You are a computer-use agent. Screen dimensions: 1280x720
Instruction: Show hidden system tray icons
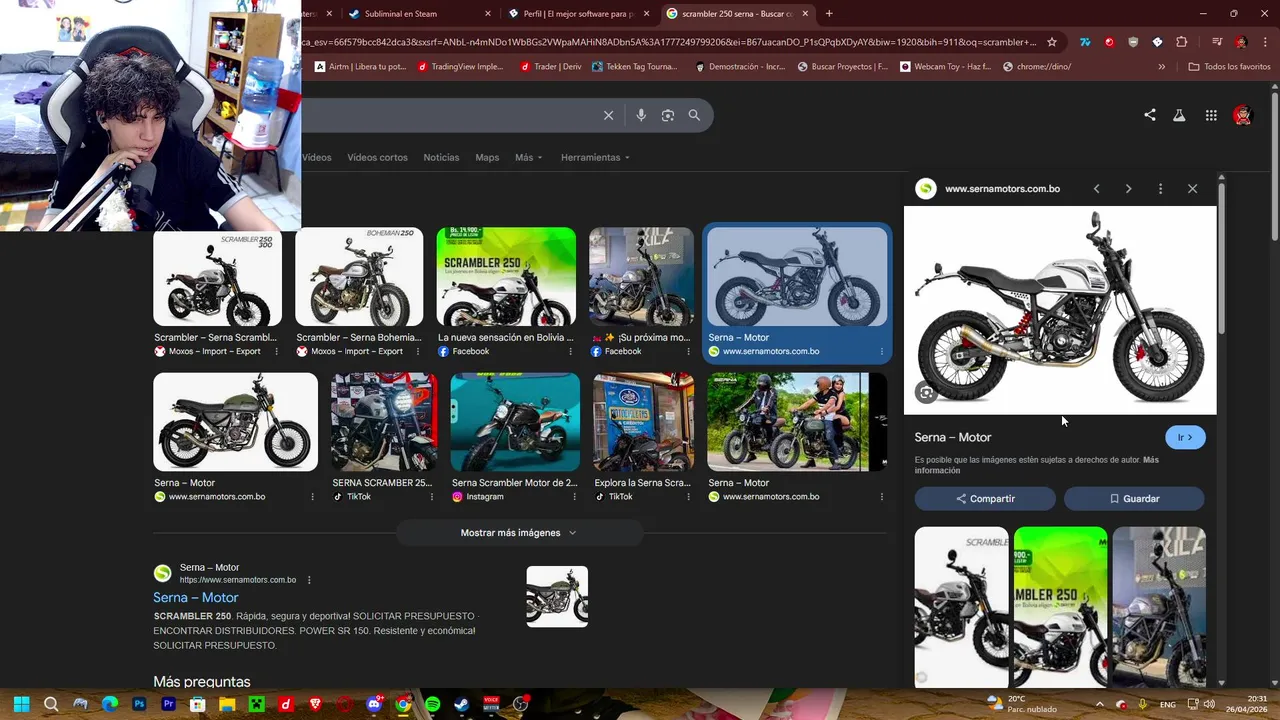point(1100,704)
